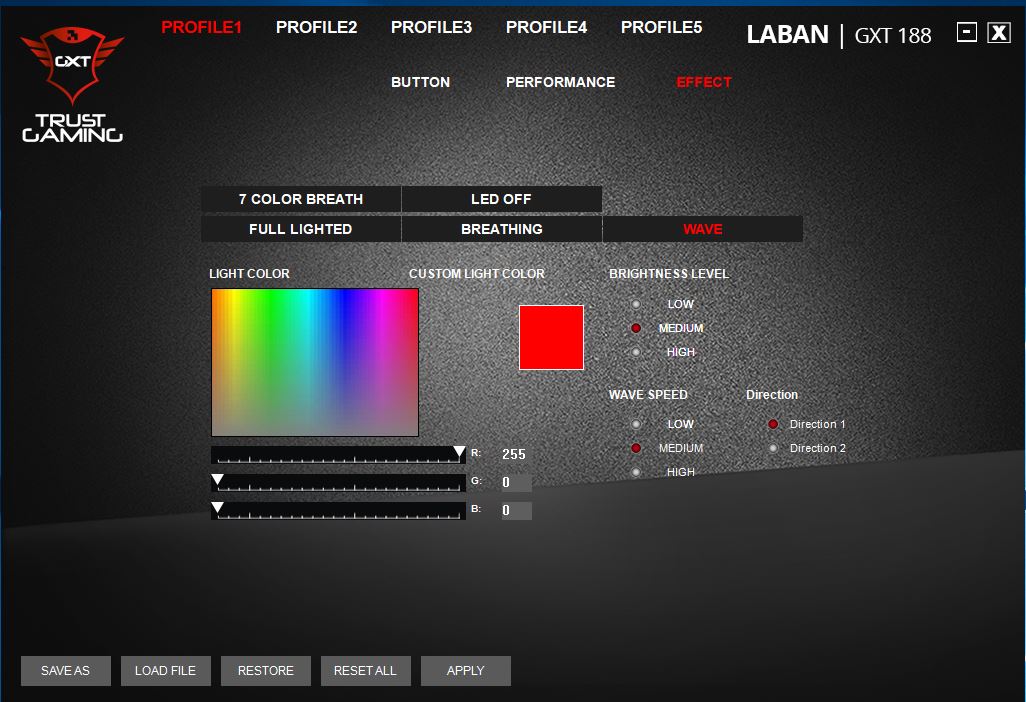Select HIGH wave speed

[636, 471]
